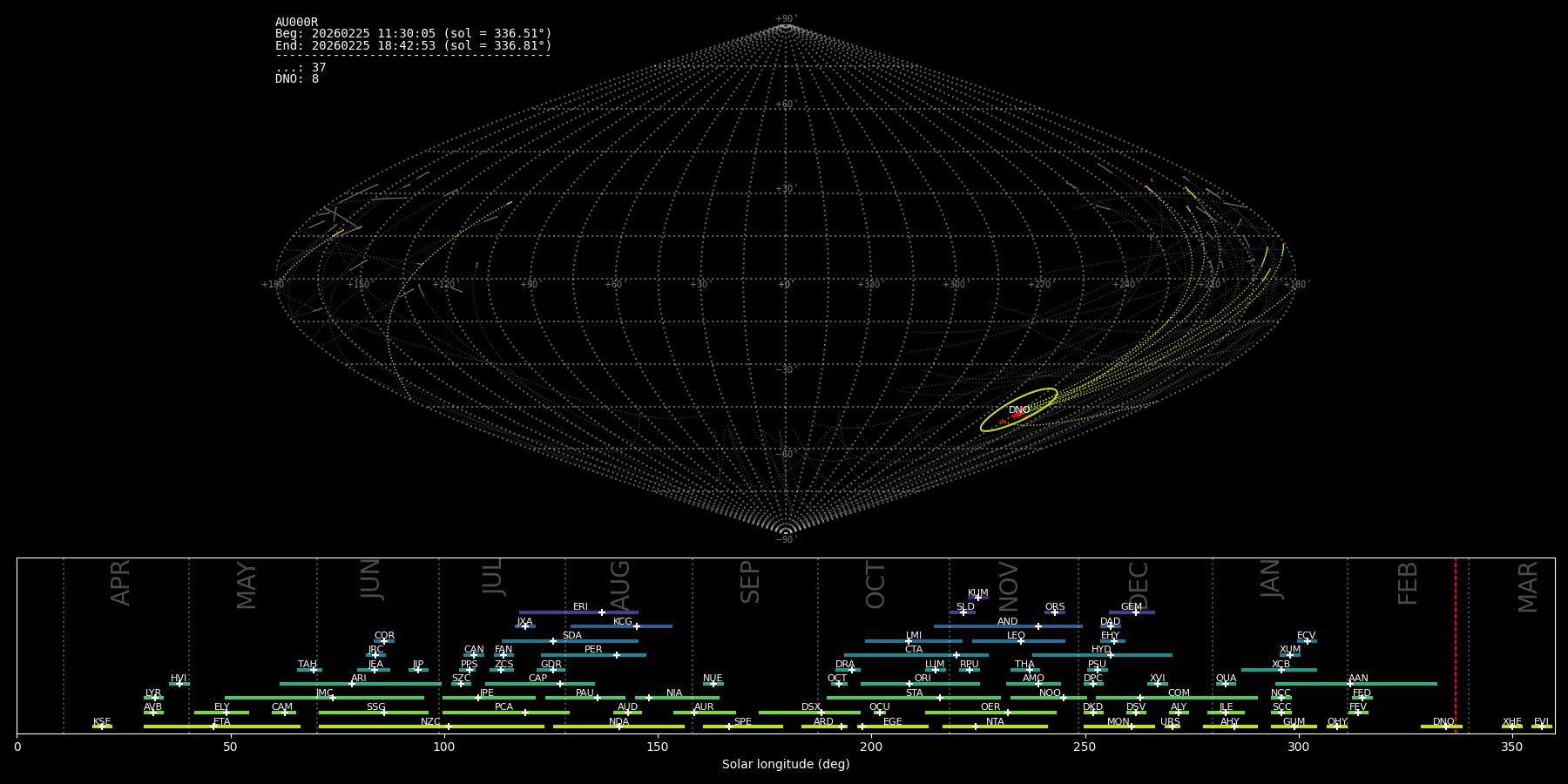
Task: Click the ARI shower label in timeline
Action: [x=358, y=679]
